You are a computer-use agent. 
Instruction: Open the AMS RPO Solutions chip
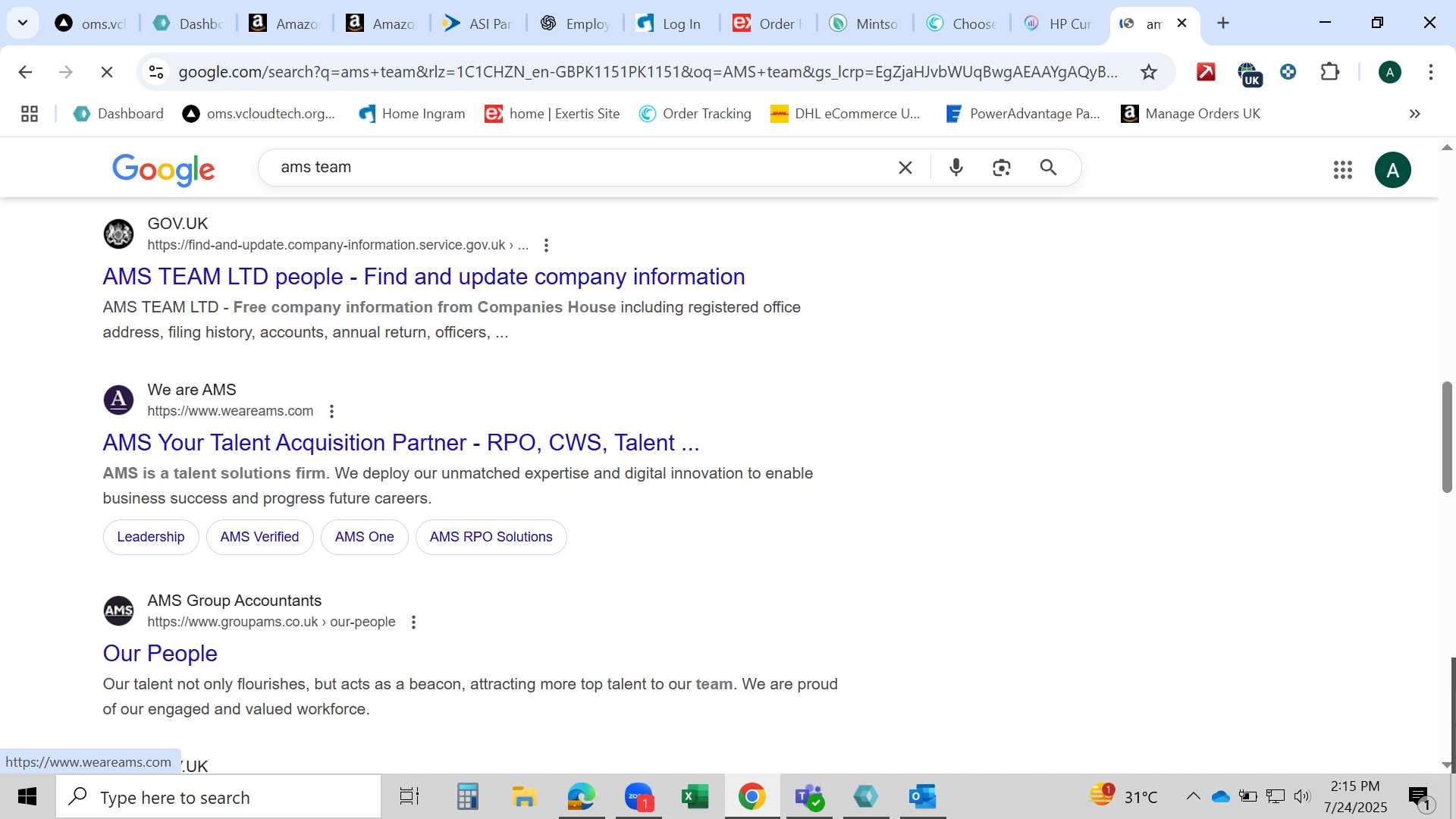(x=491, y=537)
